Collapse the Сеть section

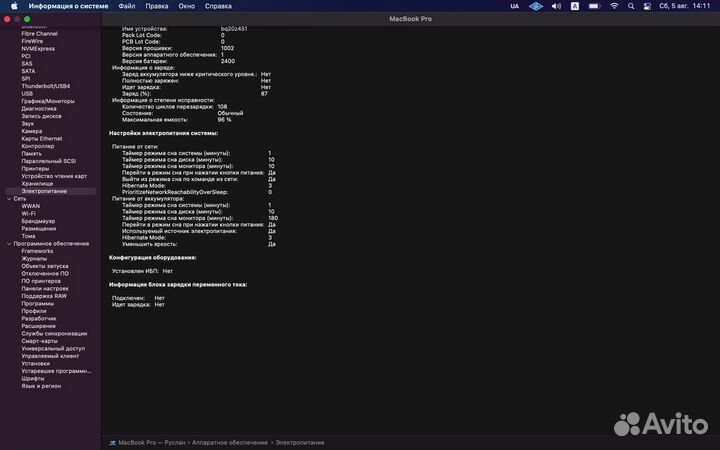pyautogui.click(x=9, y=199)
